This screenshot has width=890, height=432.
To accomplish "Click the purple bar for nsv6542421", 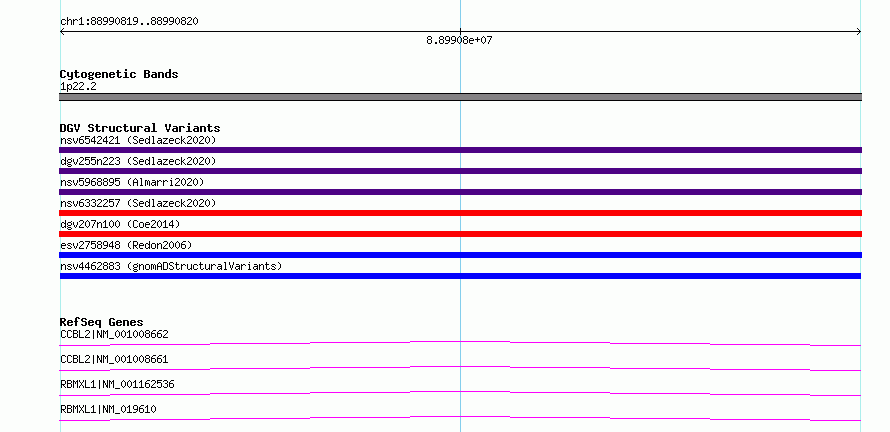I will (460, 150).
